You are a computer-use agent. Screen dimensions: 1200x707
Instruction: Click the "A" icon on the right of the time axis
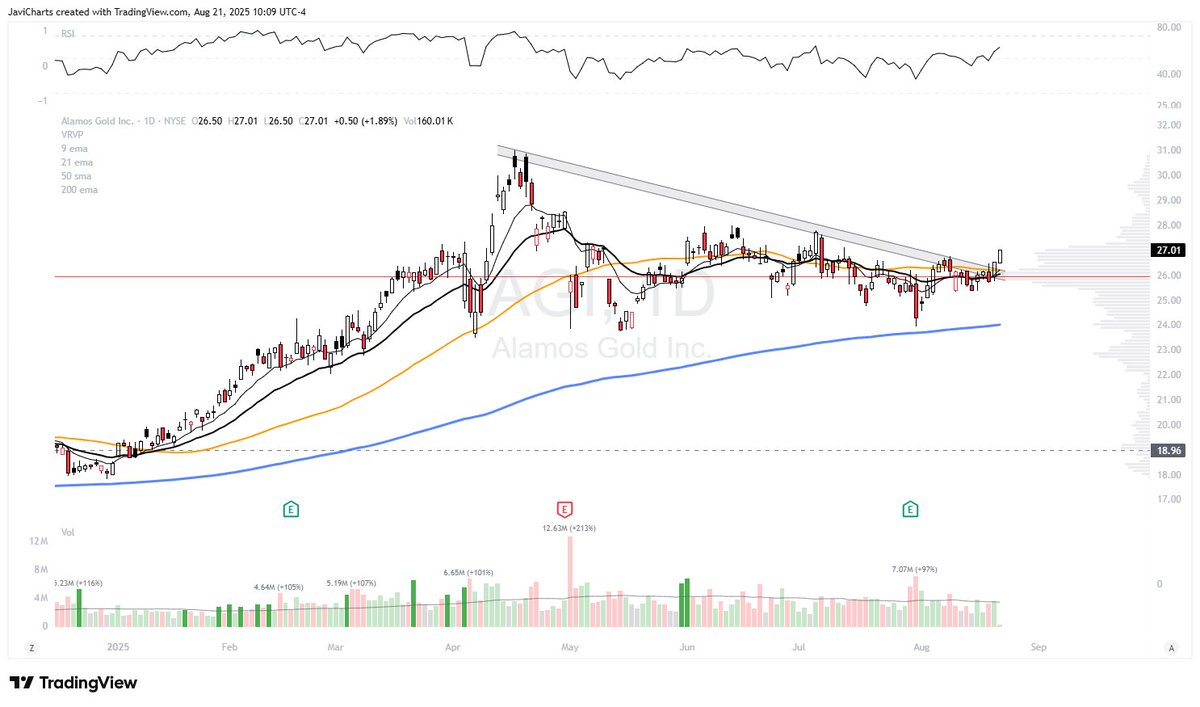click(x=1170, y=647)
